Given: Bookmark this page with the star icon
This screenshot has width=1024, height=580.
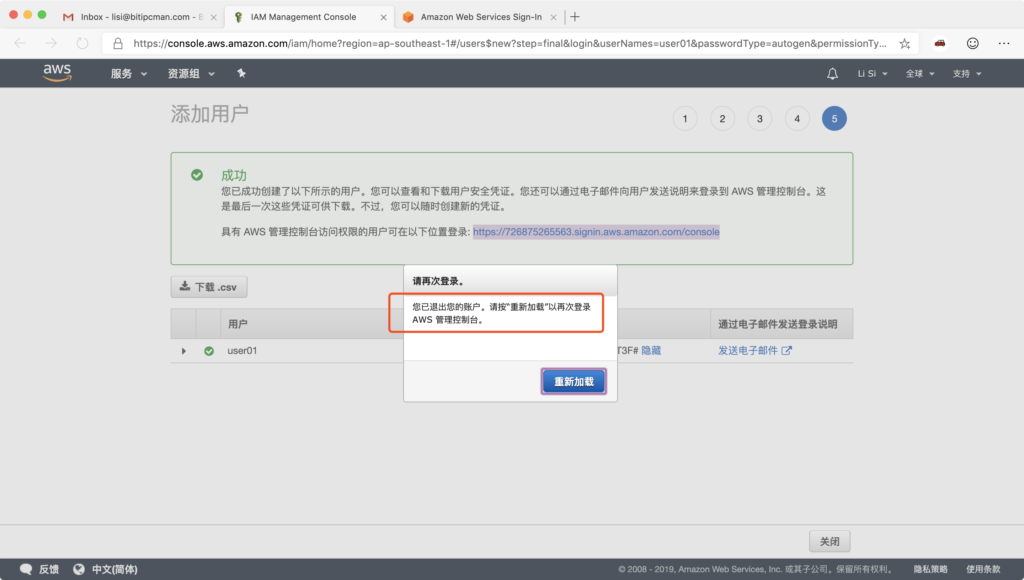Looking at the screenshot, I should [904, 44].
